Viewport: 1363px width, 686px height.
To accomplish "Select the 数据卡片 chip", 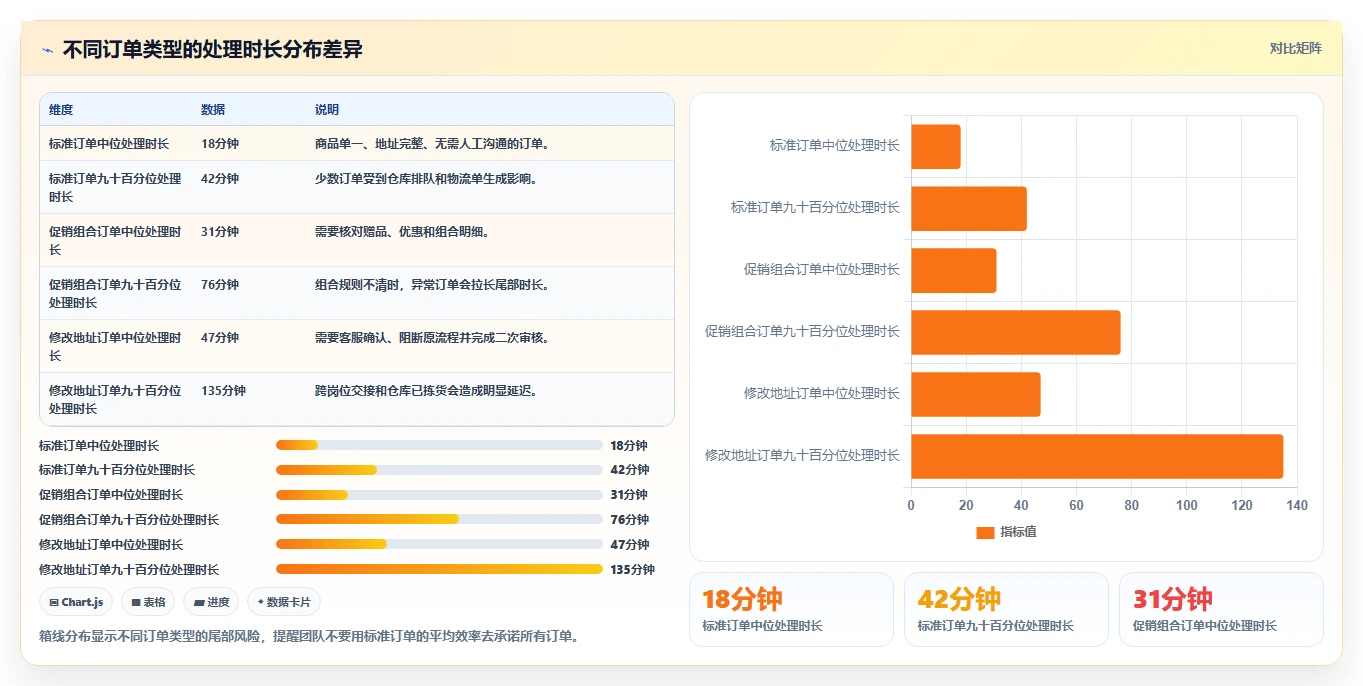I will [x=284, y=602].
